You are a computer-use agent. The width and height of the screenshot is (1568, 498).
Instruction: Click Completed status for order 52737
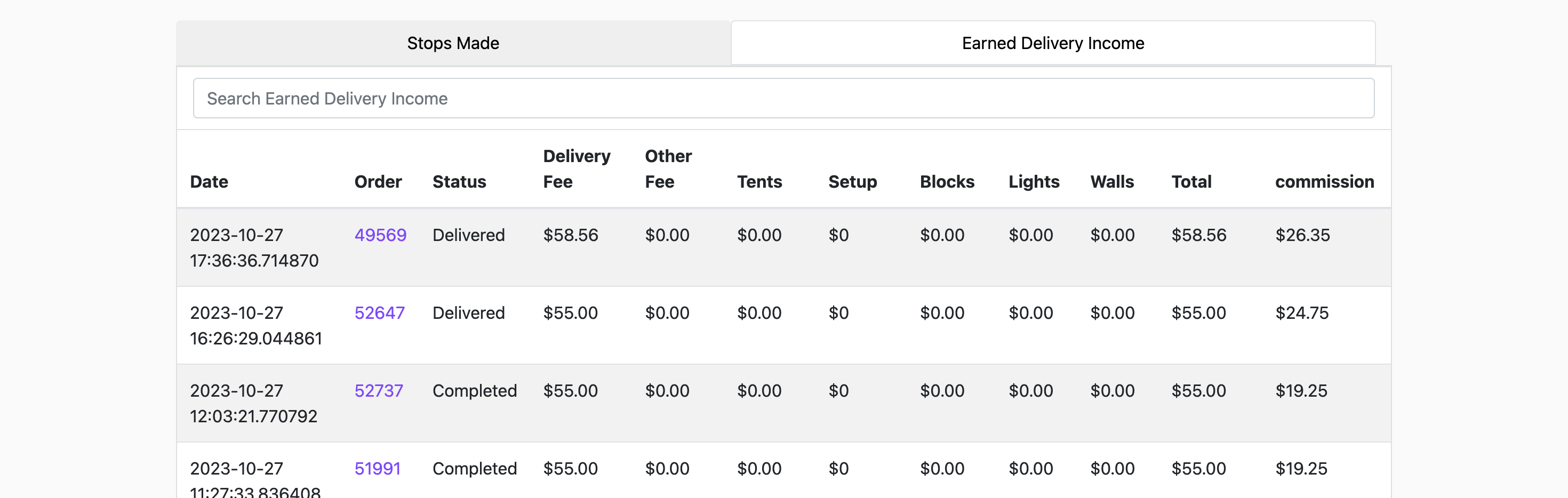474,391
